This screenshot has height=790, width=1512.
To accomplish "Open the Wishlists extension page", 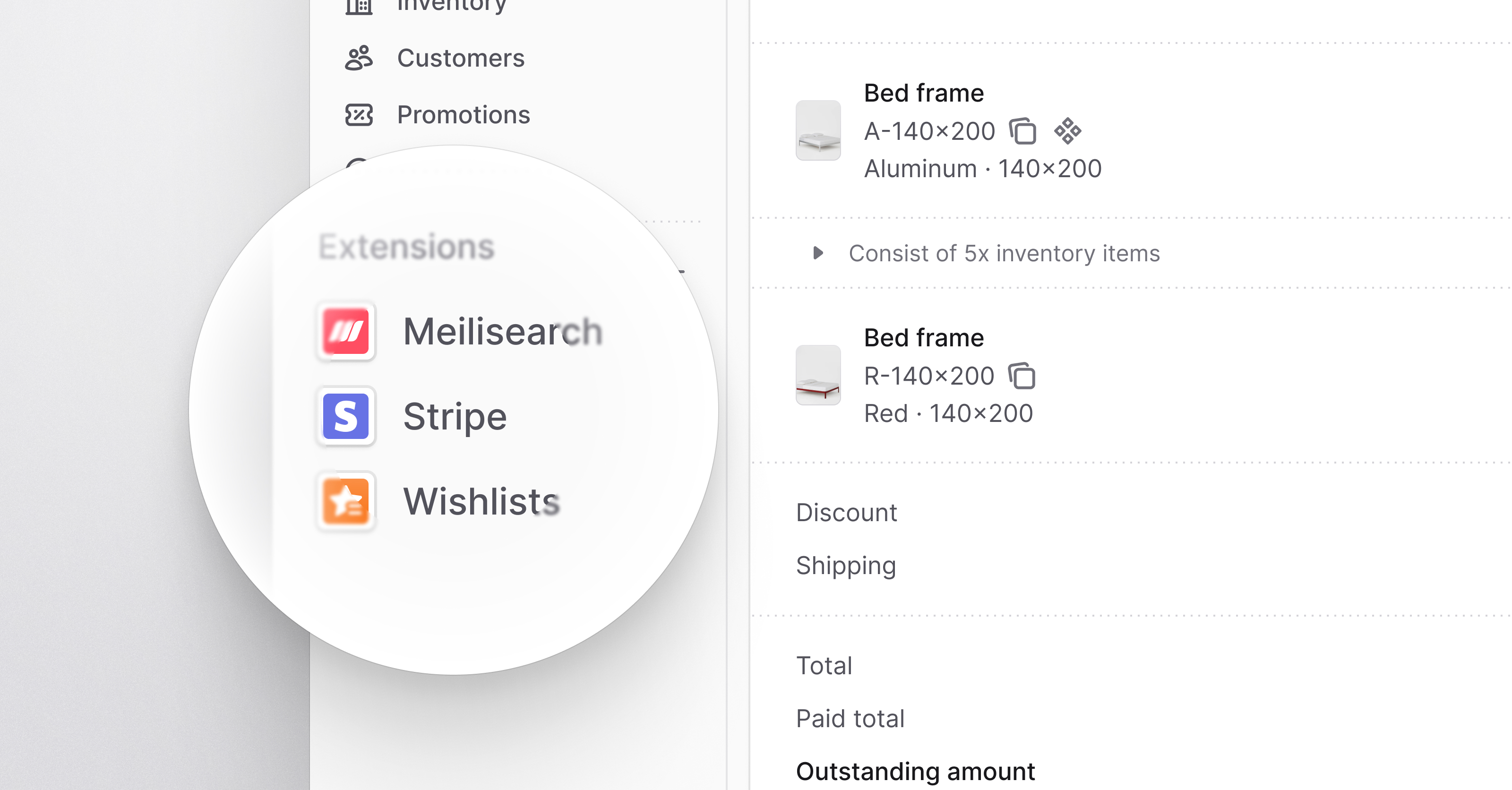I will coord(481,501).
